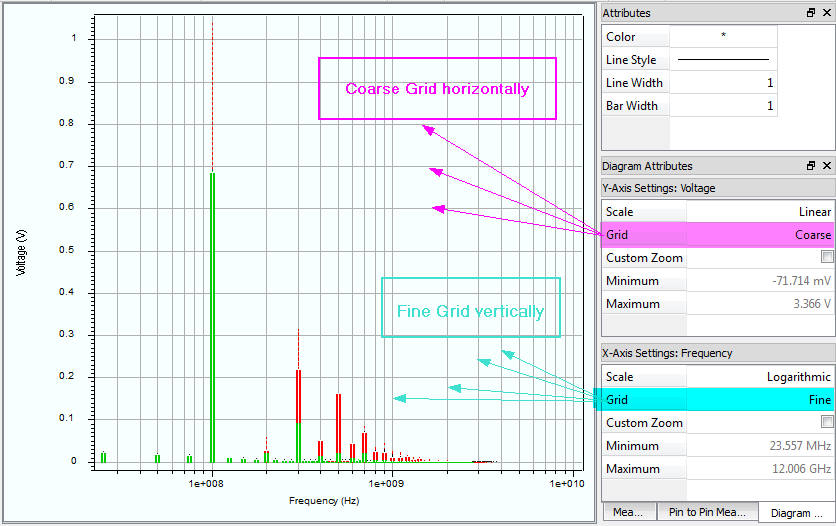This screenshot has width=836, height=526.
Task: Enable Custom Zoom for Y-Axis Voltage
Action: pyautogui.click(x=826, y=258)
